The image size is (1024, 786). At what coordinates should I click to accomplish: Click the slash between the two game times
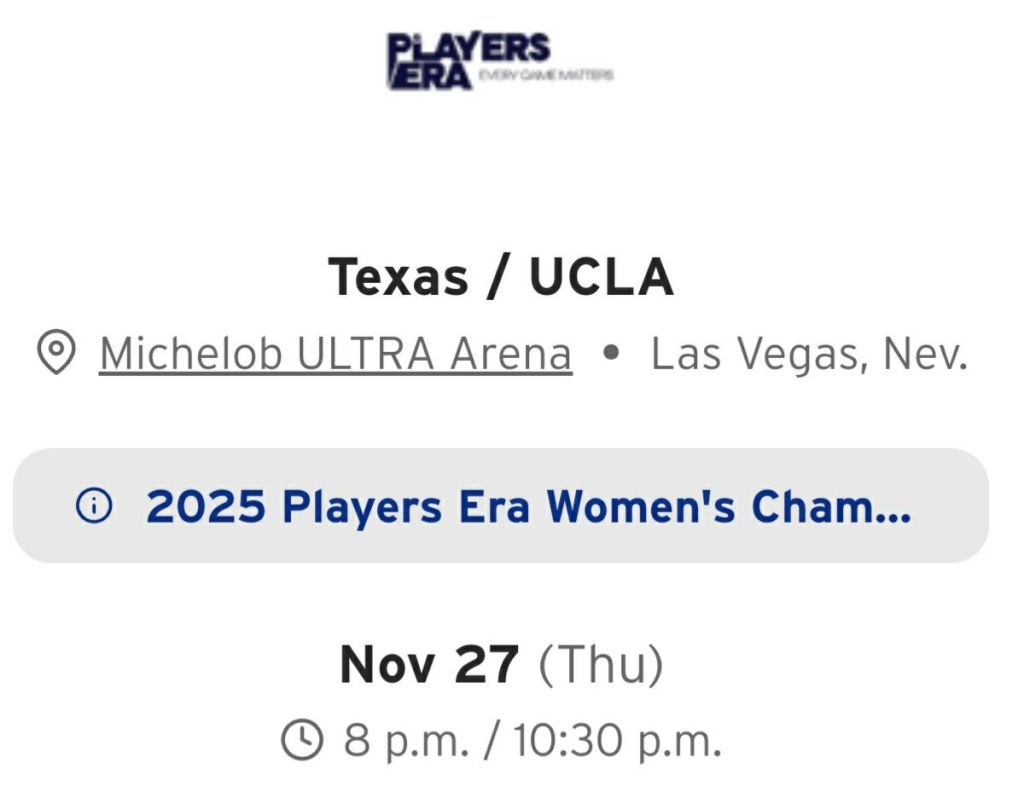[x=493, y=741]
